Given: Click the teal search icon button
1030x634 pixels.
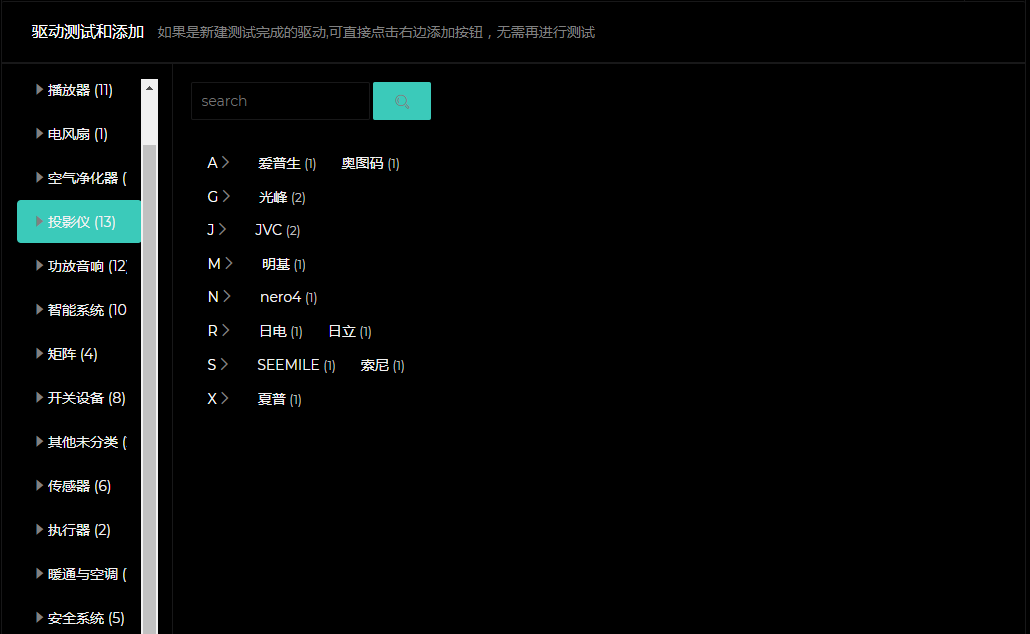Looking at the screenshot, I should (x=401, y=101).
